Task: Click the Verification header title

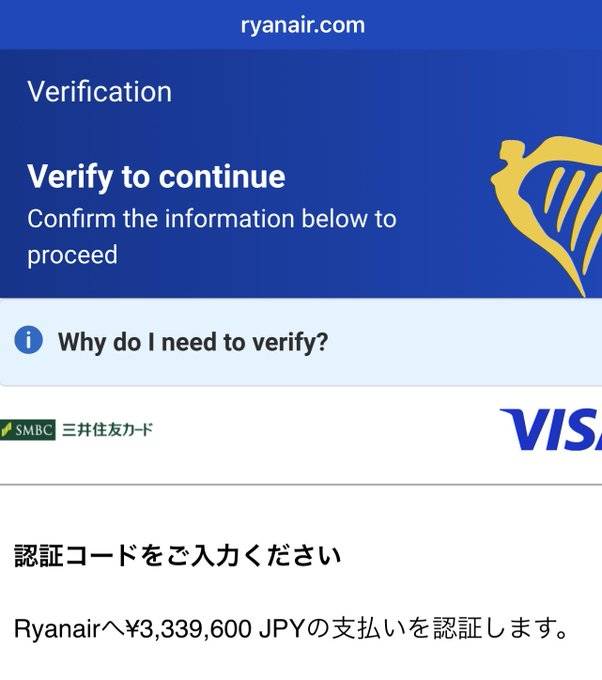Action: 100,92
